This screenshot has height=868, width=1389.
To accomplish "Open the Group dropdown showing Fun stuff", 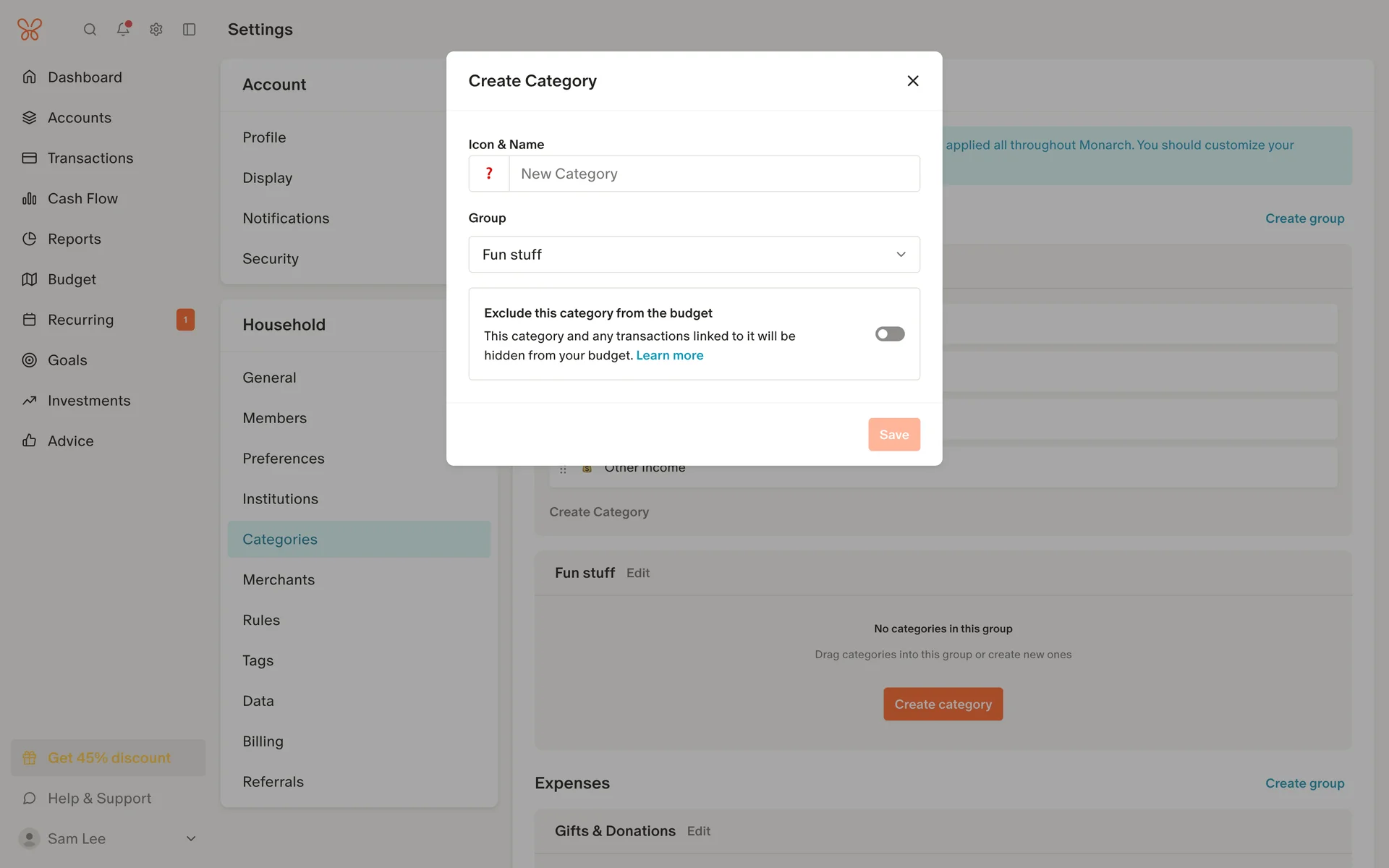I will [x=694, y=255].
